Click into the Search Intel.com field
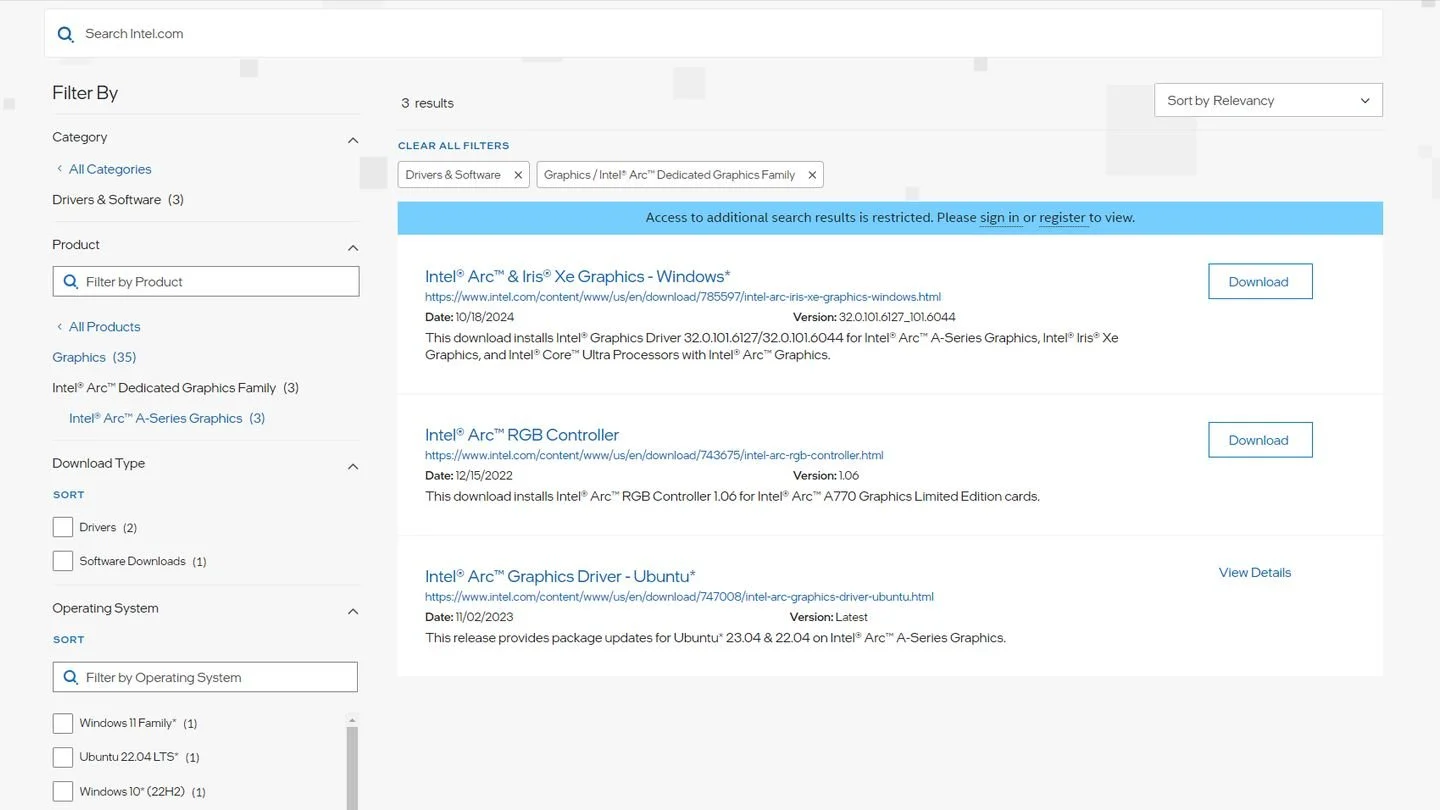 point(713,34)
